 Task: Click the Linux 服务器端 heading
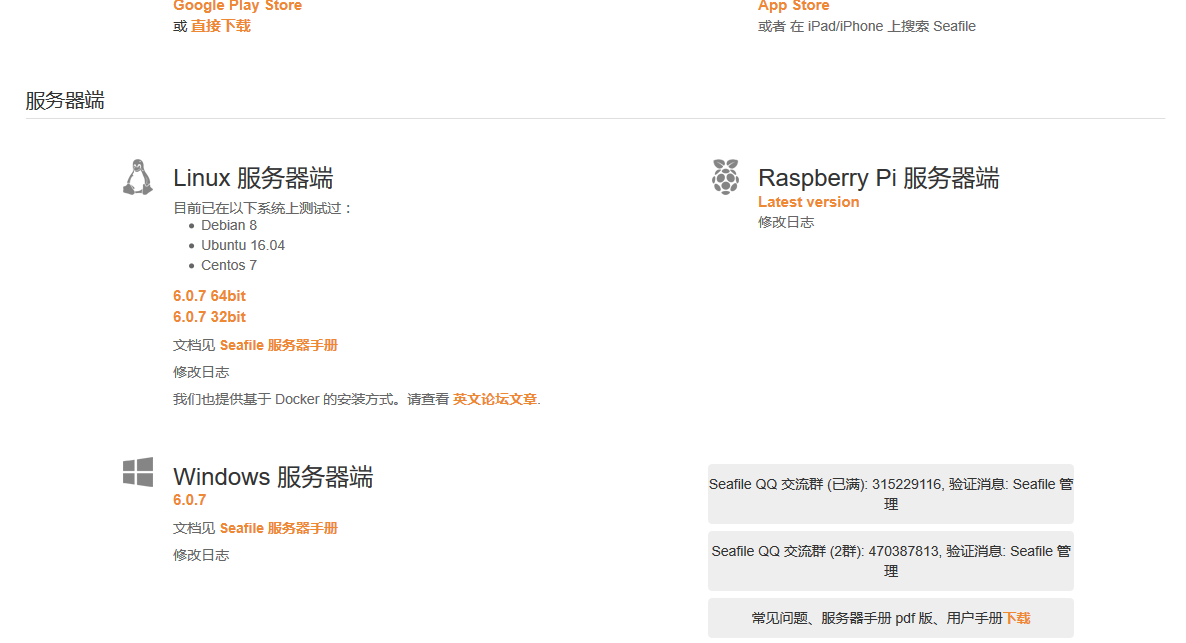pos(253,179)
